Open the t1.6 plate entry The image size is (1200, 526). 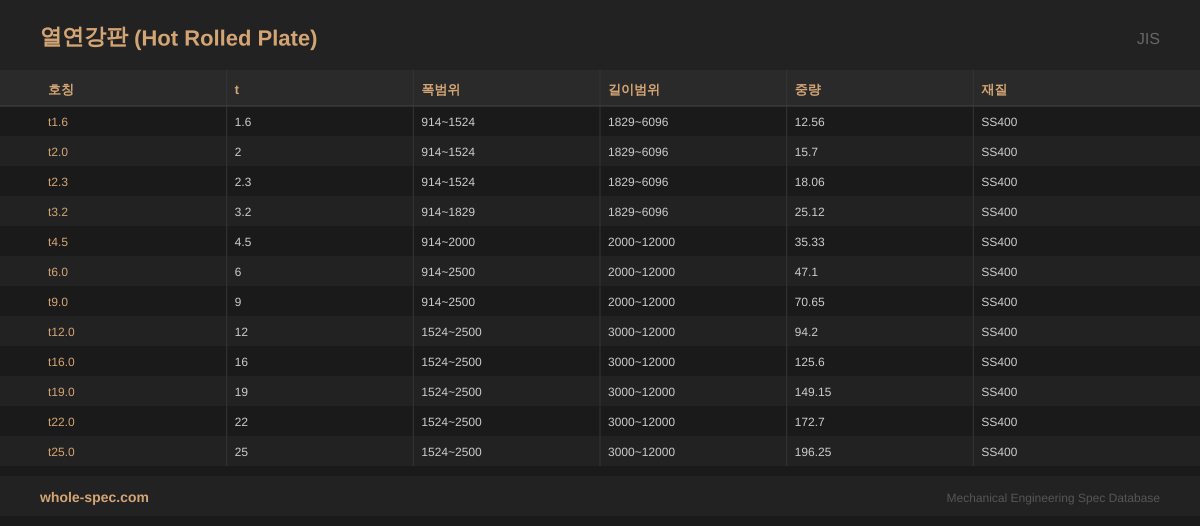(x=58, y=122)
